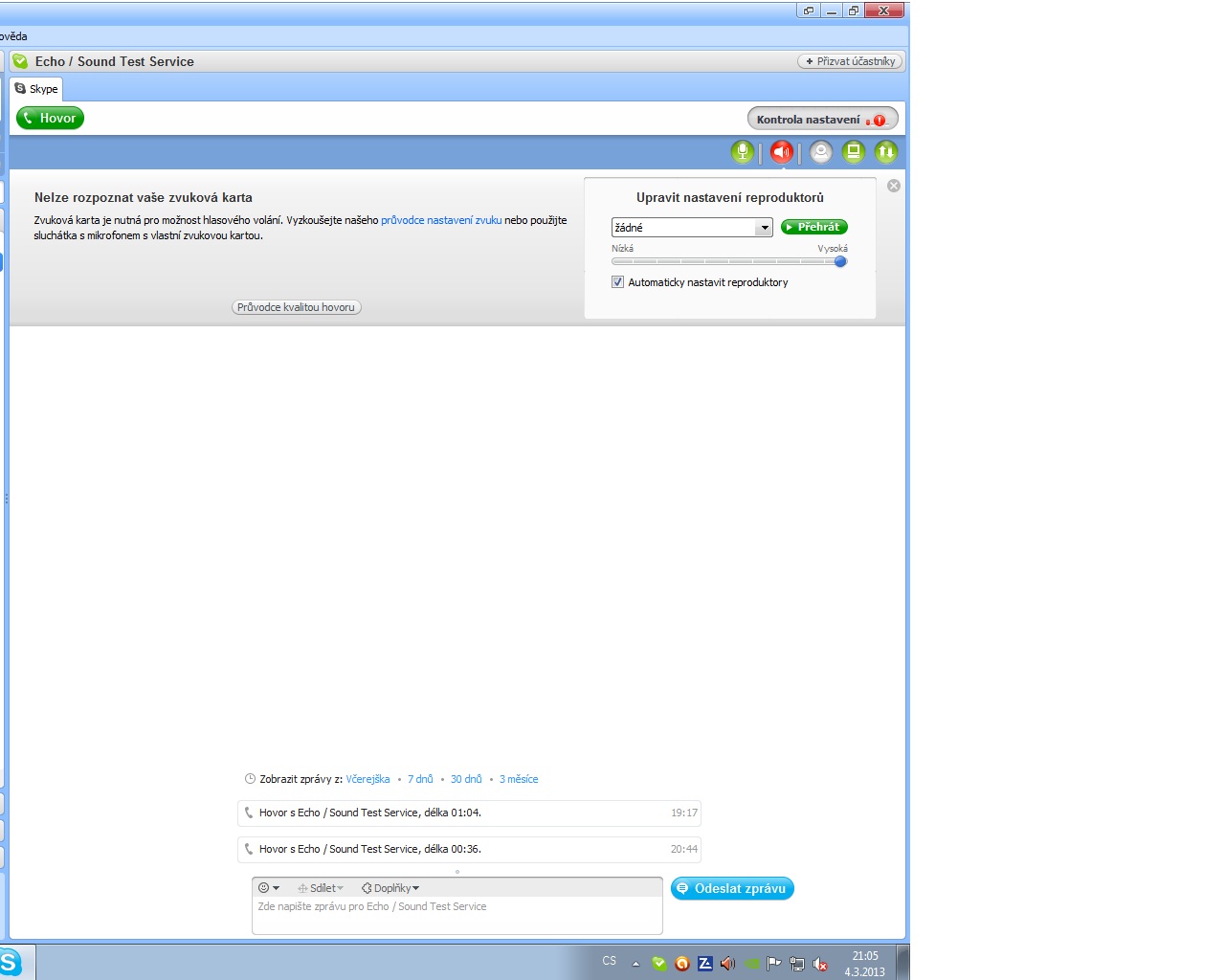
Task: Click the 20:44 call timestamp
Action: click(684, 850)
